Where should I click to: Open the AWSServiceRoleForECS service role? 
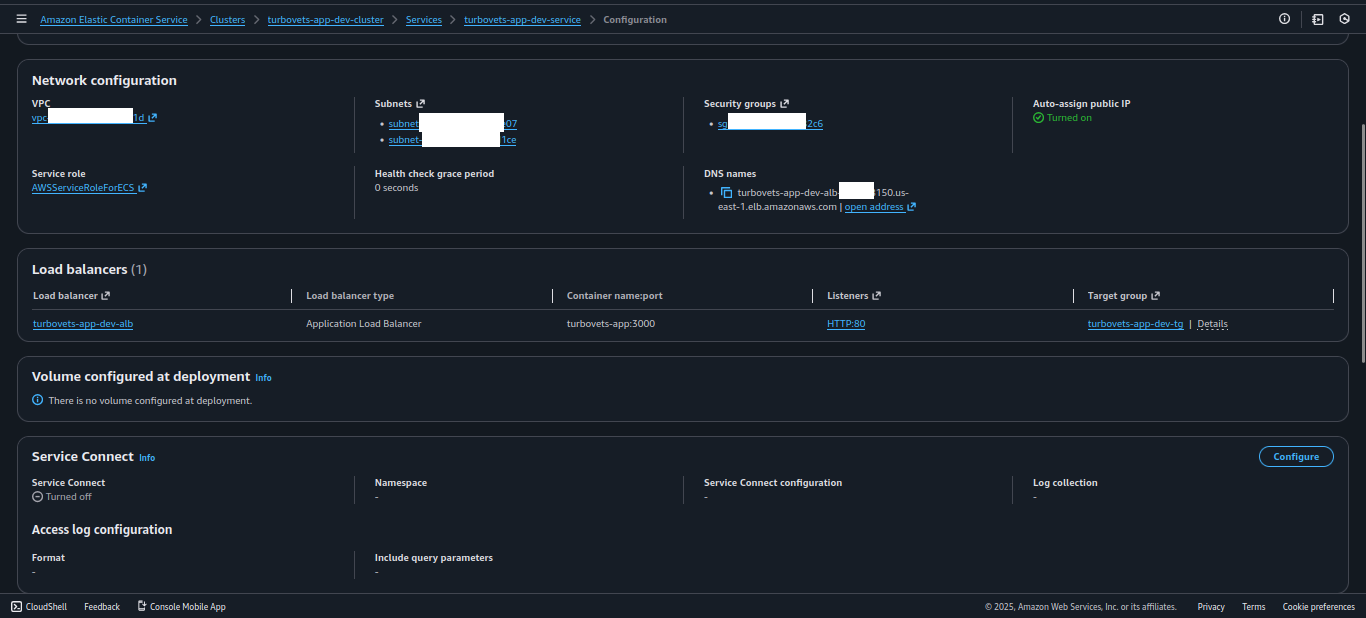[x=83, y=187]
